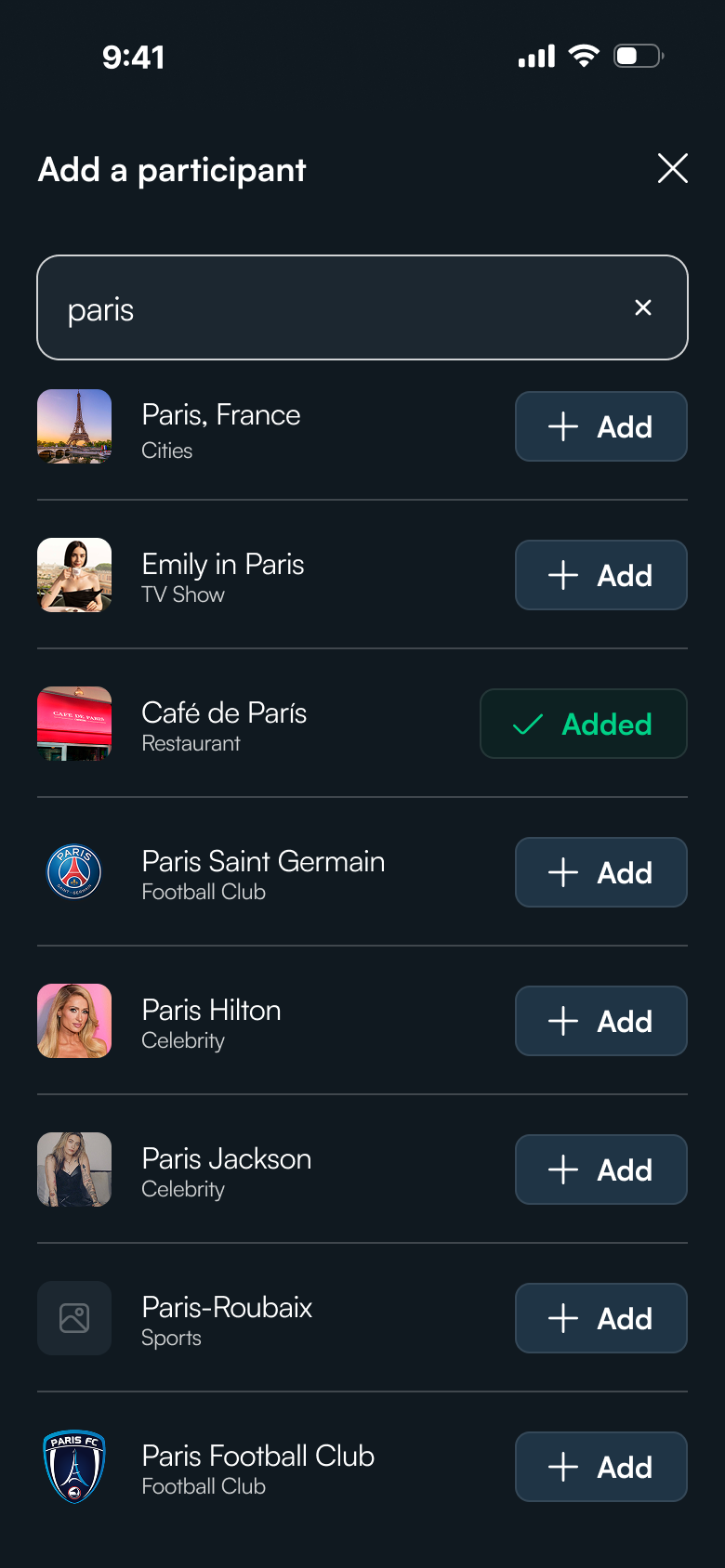Close the Add a participant dialog
This screenshot has width=725, height=1568.
(672, 168)
